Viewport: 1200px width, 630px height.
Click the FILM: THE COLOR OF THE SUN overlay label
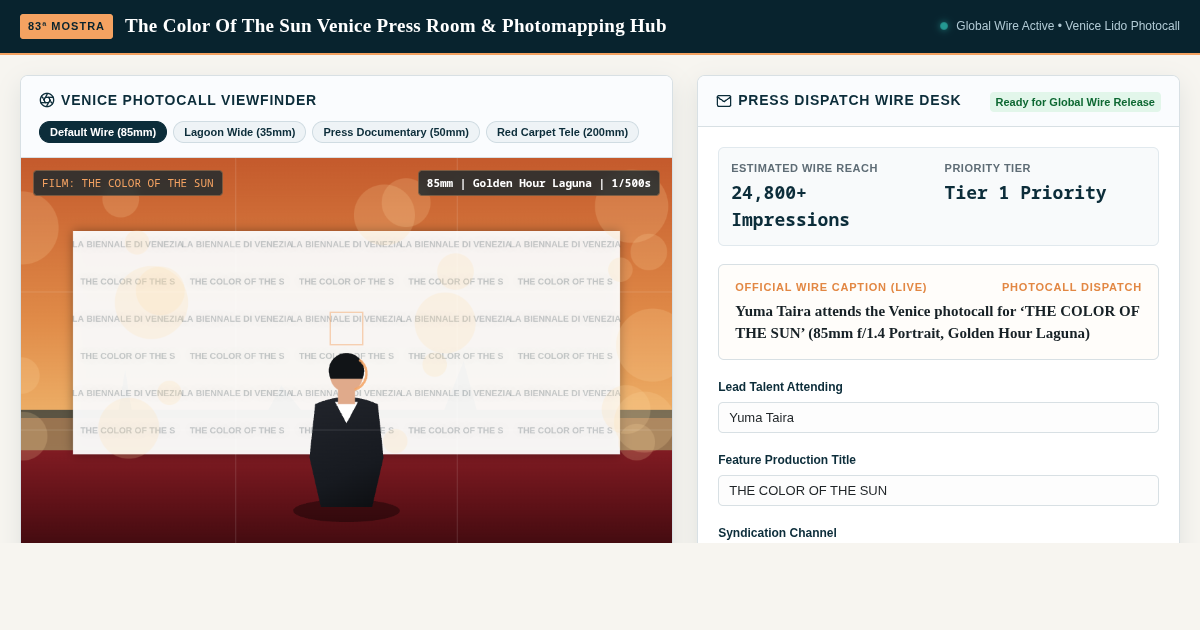pyautogui.click(x=128, y=183)
